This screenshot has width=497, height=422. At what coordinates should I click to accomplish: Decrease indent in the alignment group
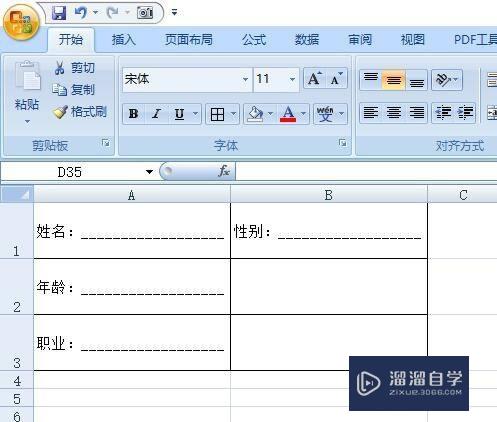point(443,113)
